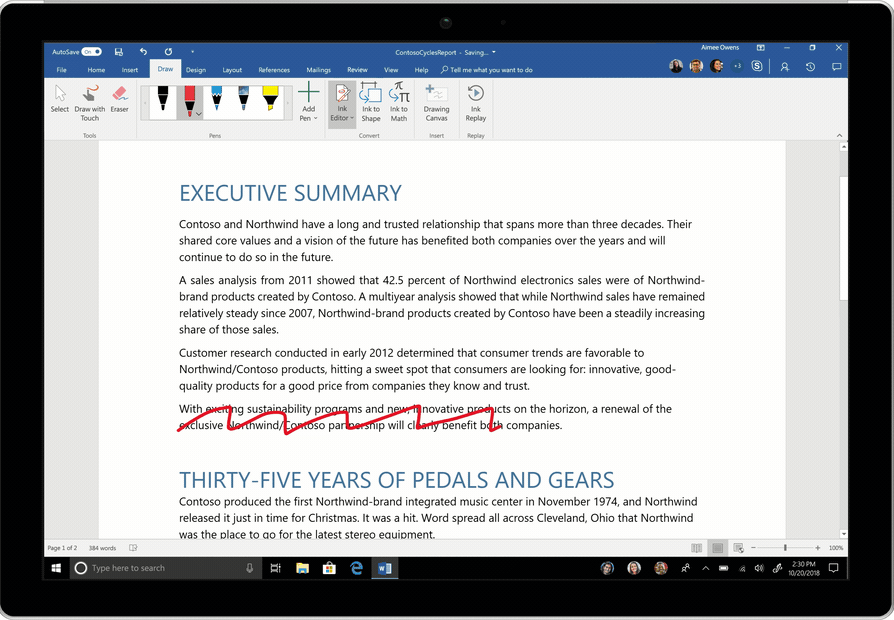894x620 pixels.
Task: Open the red pen options arrow
Action: point(199,114)
